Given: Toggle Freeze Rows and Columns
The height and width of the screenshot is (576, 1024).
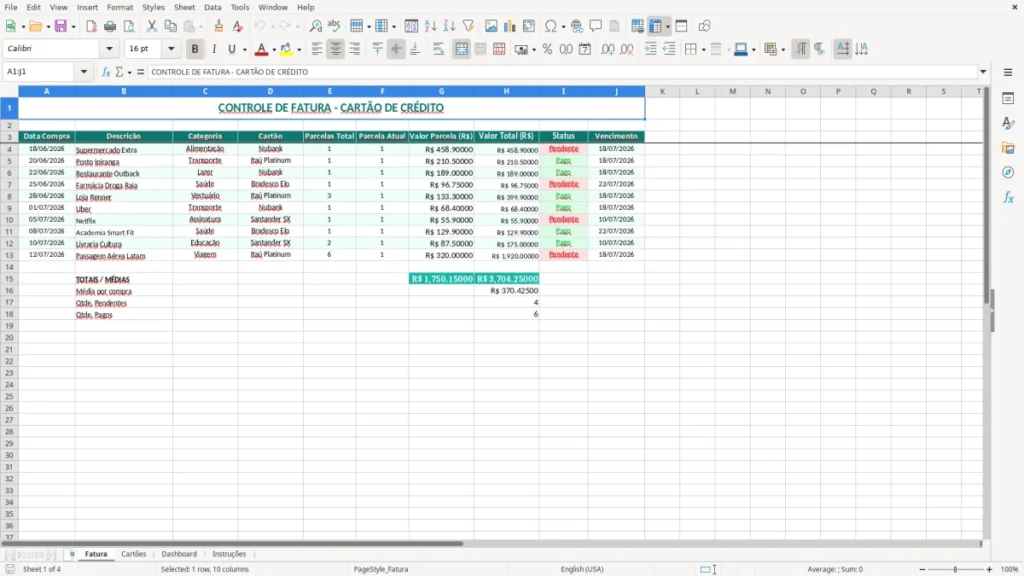Looking at the screenshot, I should pos(655,26).
